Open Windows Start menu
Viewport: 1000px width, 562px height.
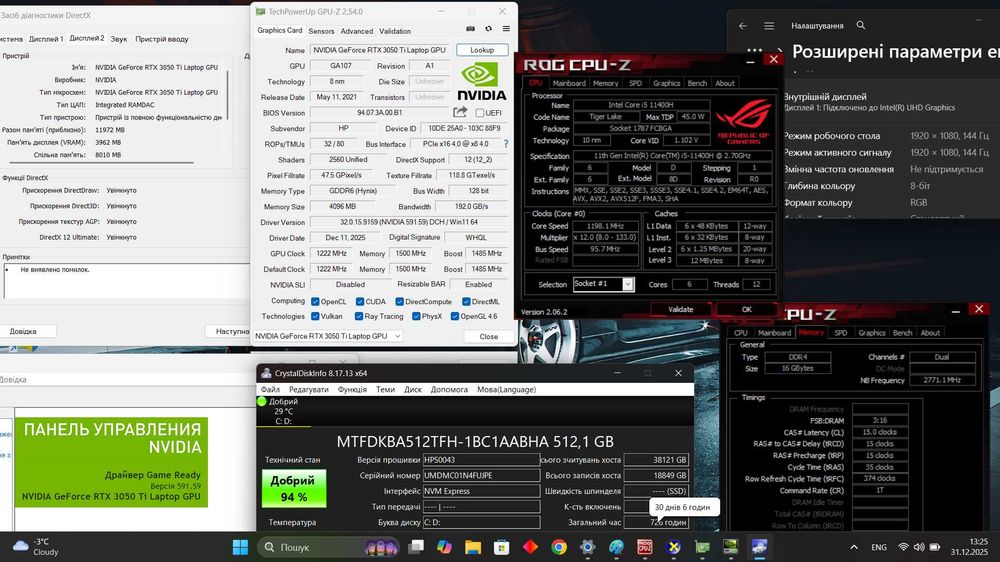tap(240, 547)
